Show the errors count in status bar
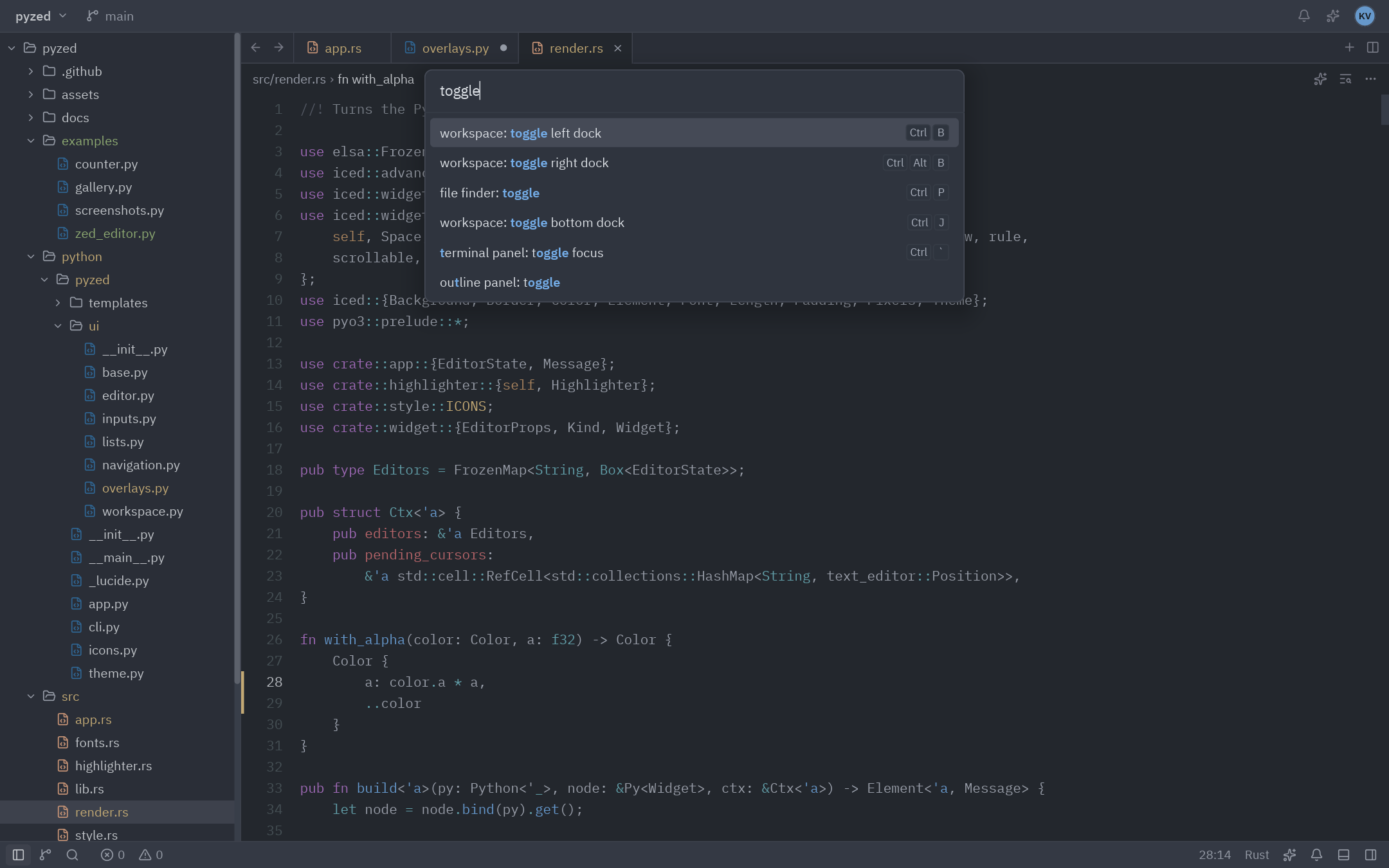 tap(113, 854)
